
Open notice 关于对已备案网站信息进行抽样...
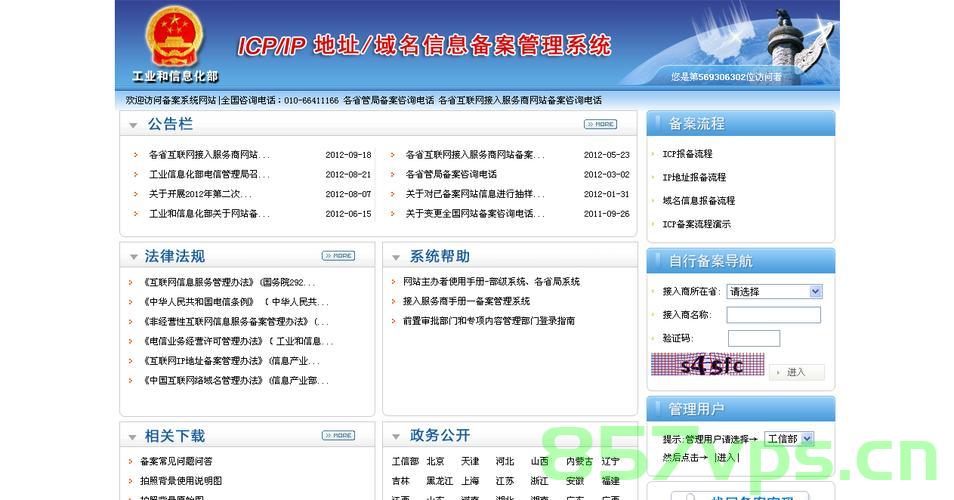pos(475,193)
